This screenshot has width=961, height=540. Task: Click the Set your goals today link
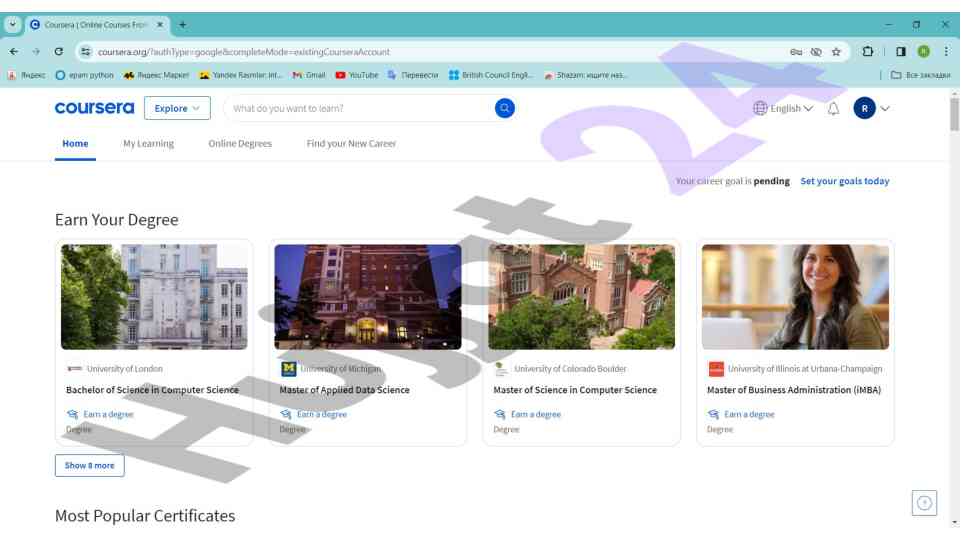point(844,181)
